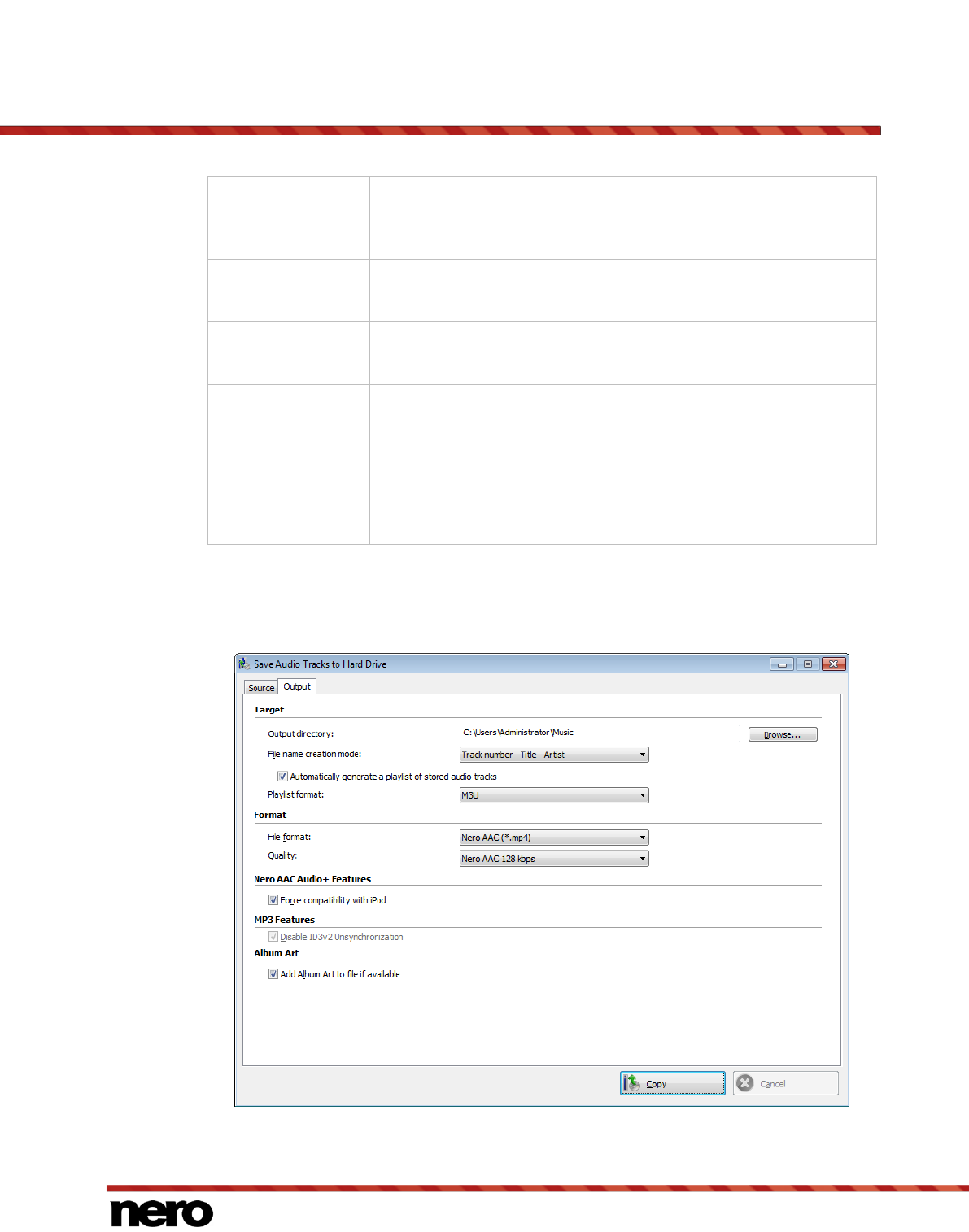Image resolution: width=969 pixels, height=1232 pixels.
Task: Click the Browse... button
Action: 783,734
